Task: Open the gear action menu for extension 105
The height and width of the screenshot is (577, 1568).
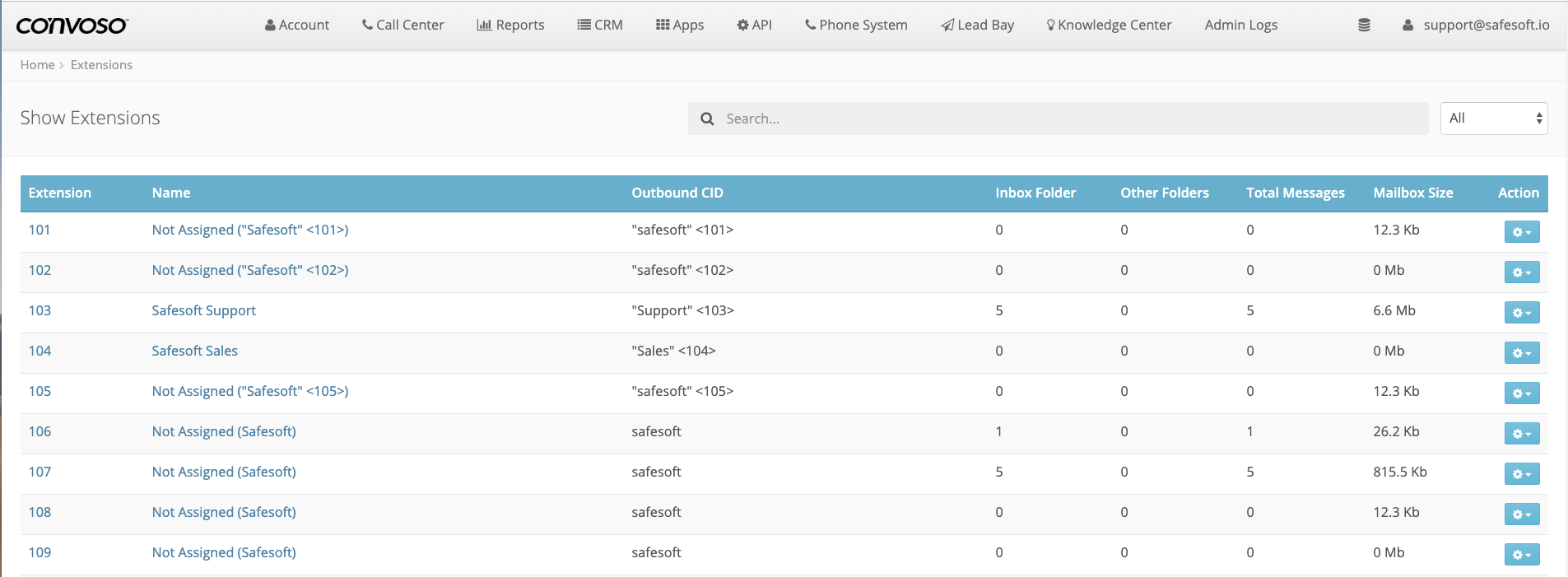Action: click(1522, 393)
